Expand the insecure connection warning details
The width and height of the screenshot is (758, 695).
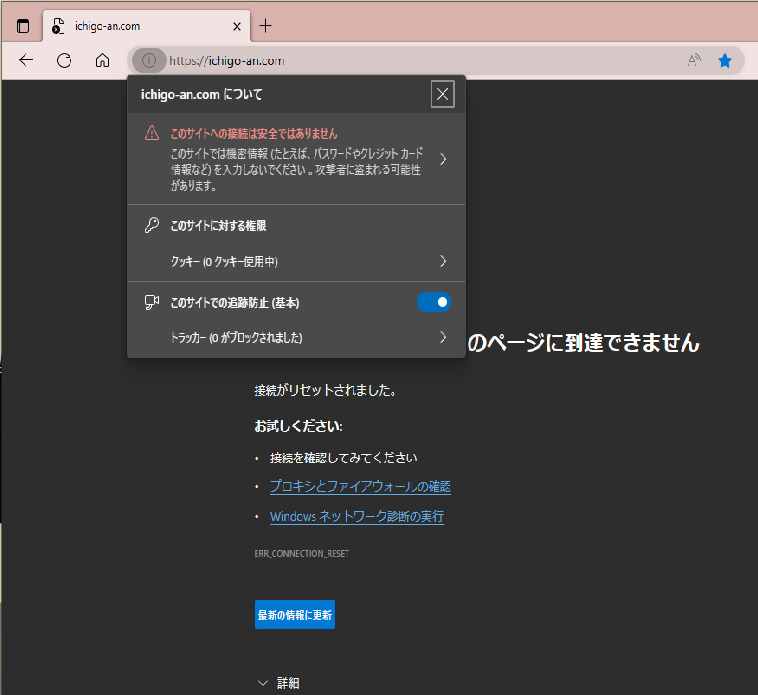click(442, 159)
